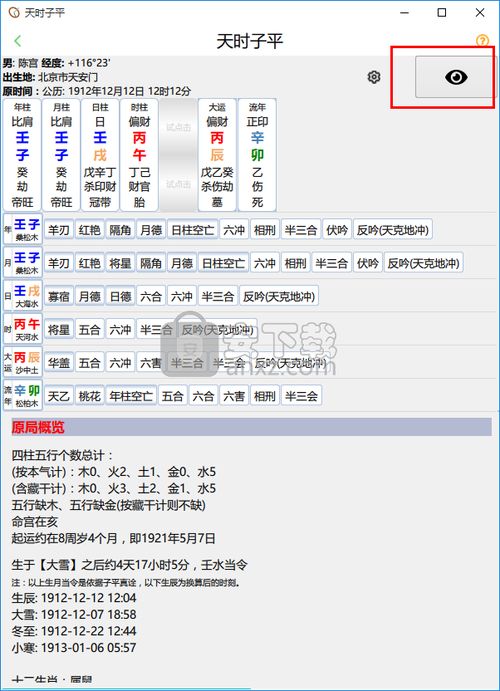
Task: Open the 大运 column card
Action: point(217,155)
